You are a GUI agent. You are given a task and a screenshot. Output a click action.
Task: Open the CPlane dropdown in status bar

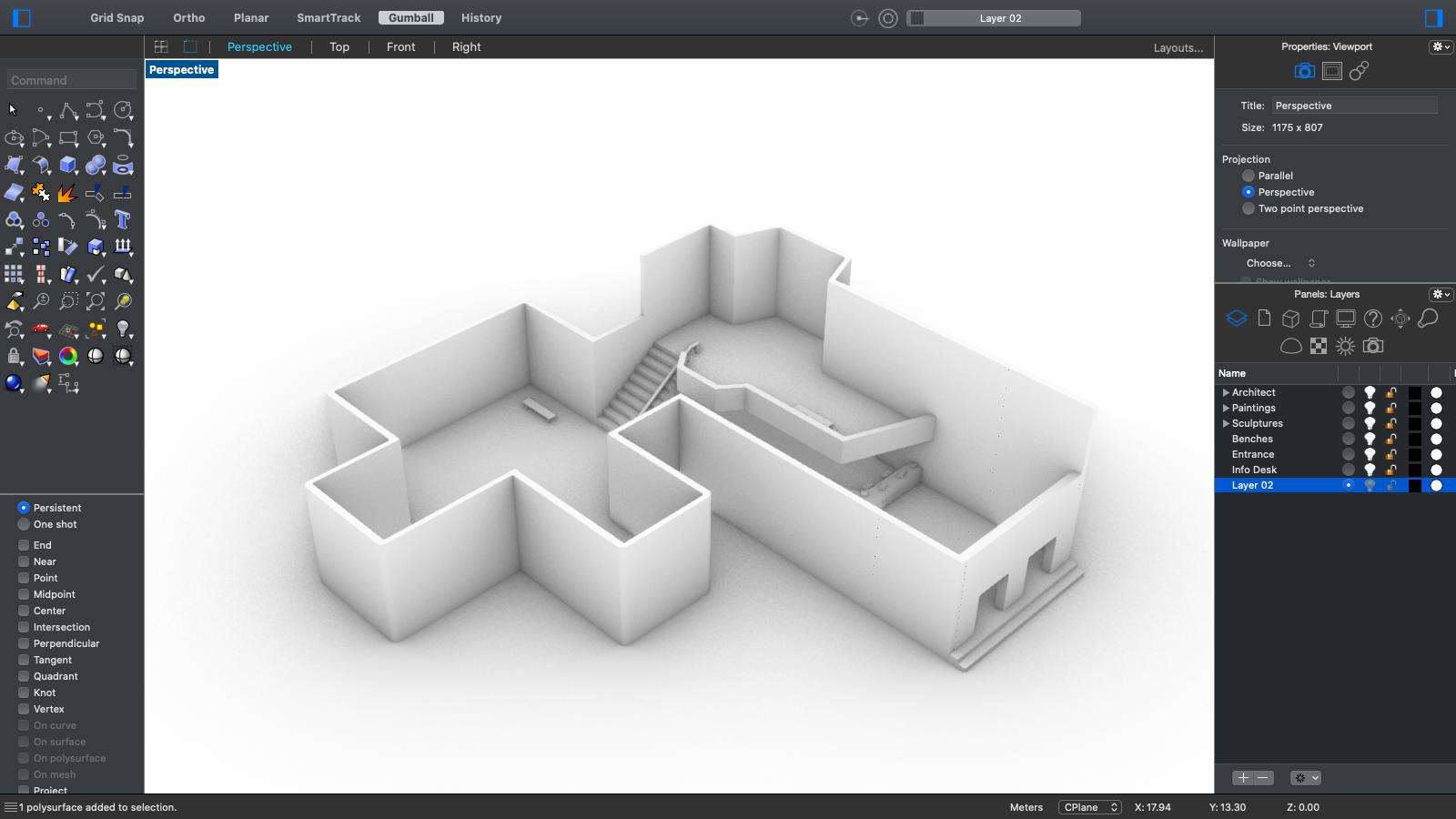pyautogui.click(x=1089, y=807)
